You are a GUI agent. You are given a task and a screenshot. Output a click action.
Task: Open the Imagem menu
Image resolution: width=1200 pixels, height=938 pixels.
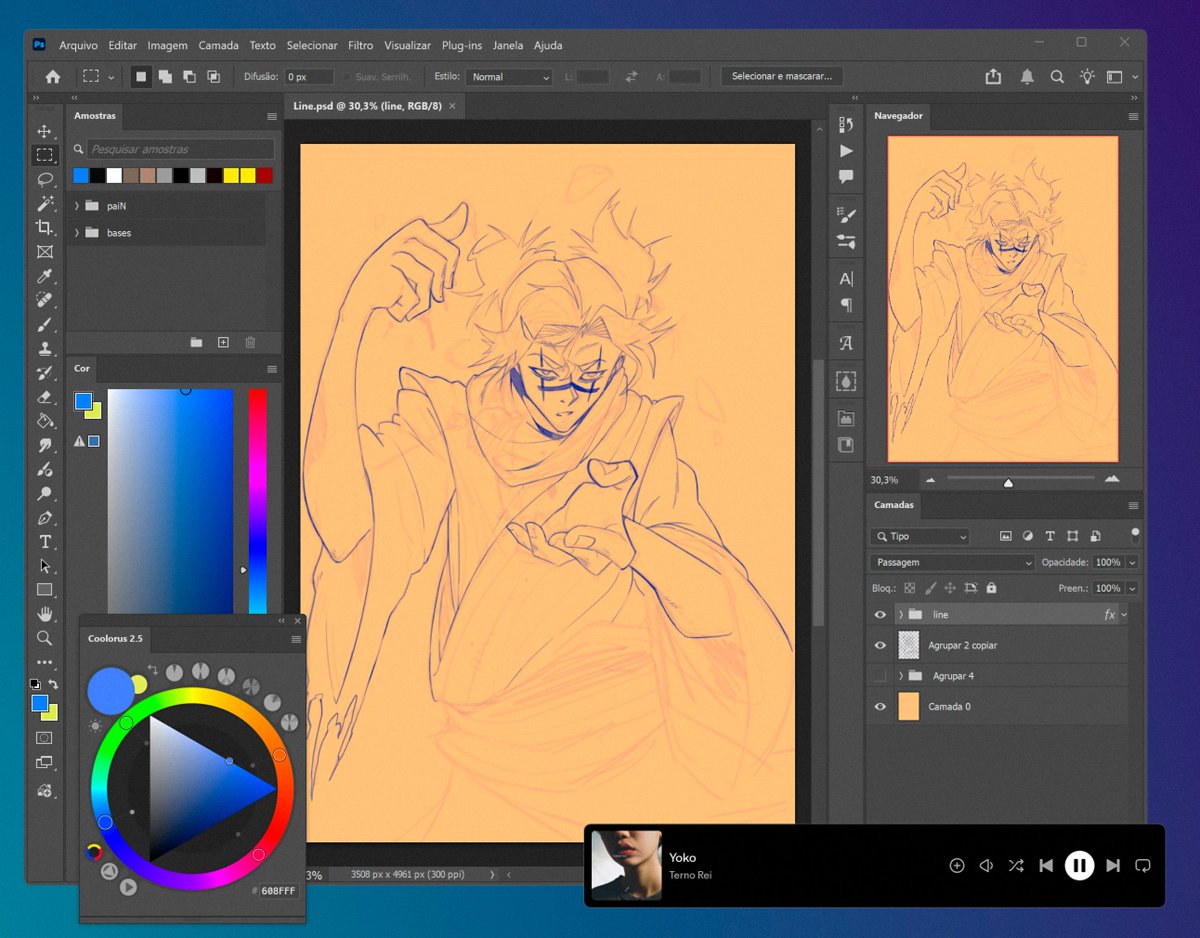click(167, 45)
